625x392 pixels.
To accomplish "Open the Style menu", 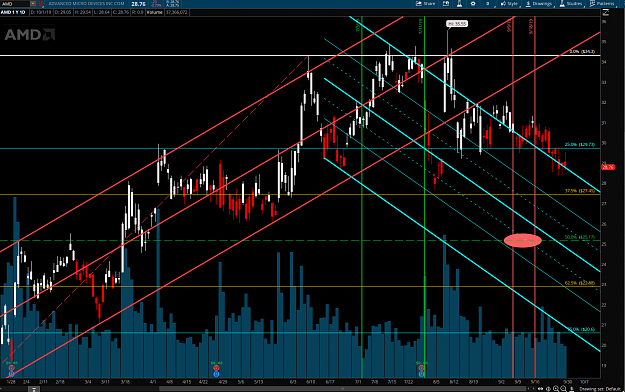I will coord(509,4).
